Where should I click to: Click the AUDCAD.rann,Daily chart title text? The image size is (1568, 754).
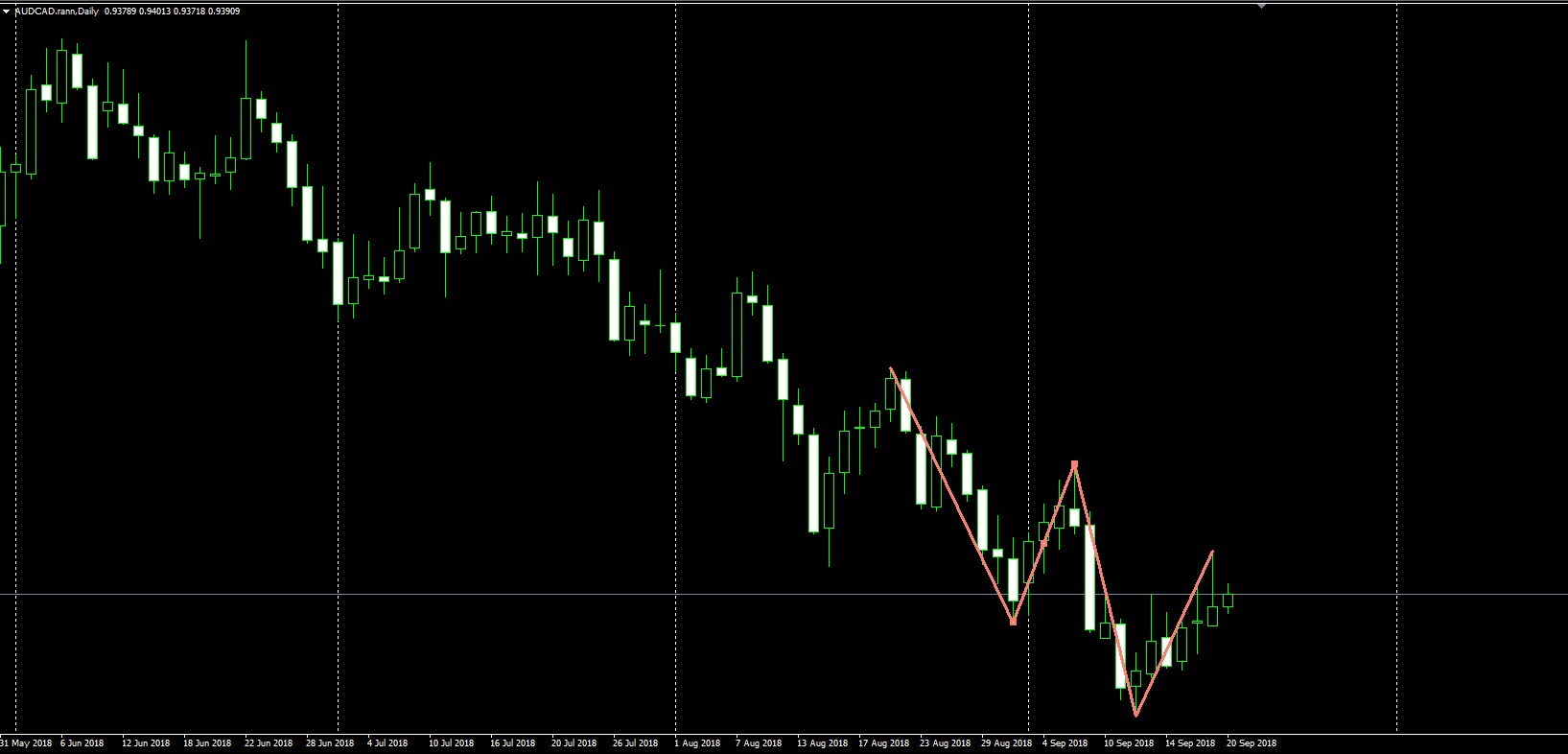tap(57, 12)
